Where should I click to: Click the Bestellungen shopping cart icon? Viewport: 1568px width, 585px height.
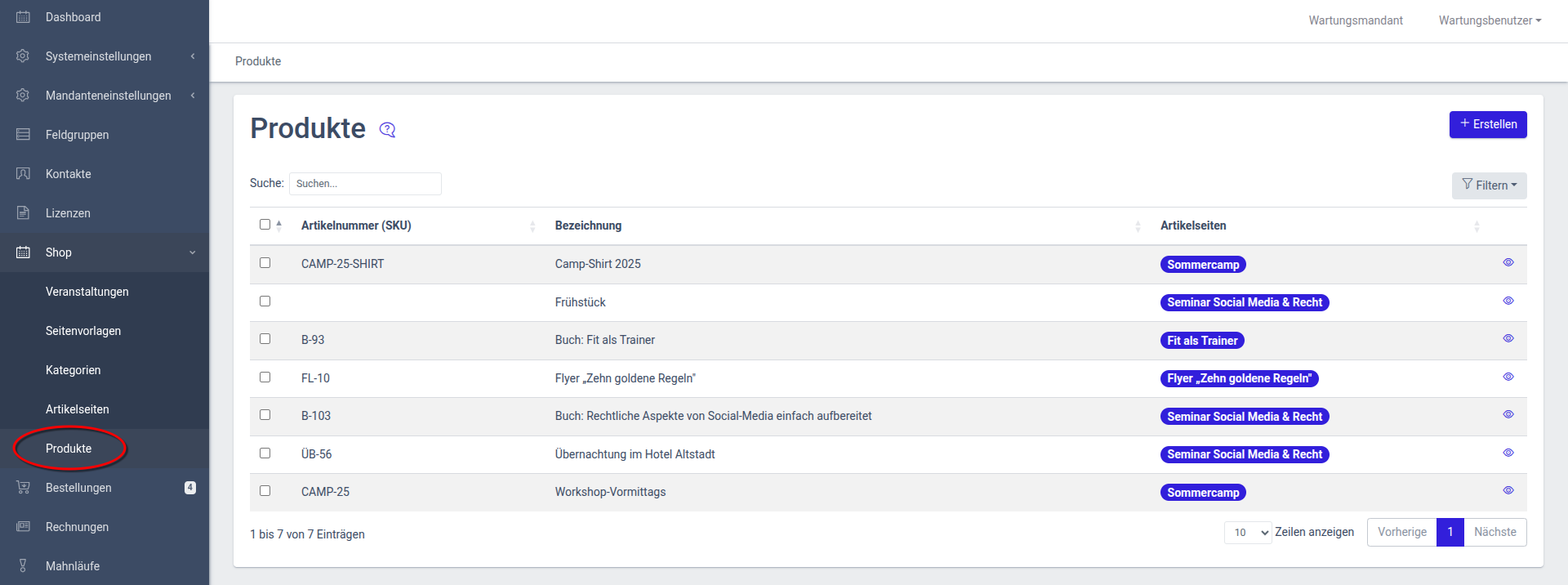[x=23, y=488]
